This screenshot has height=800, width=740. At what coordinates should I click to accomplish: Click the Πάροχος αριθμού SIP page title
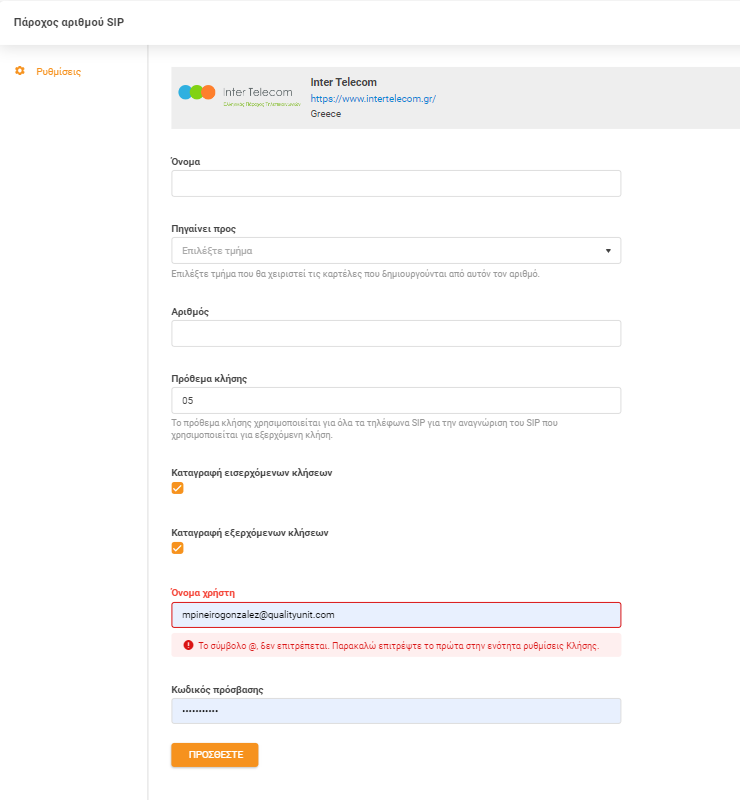[x=68, y=21]
